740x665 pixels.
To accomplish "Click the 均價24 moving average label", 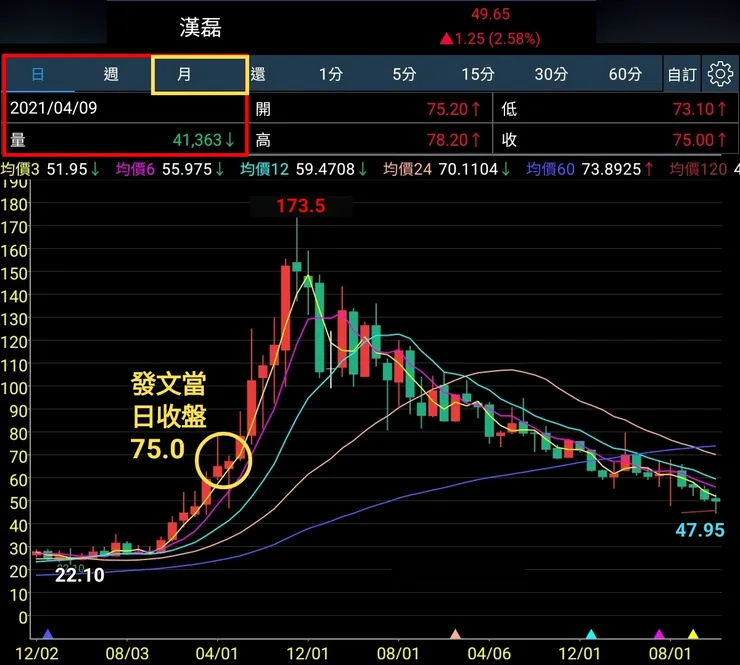I will click(407, 169).
